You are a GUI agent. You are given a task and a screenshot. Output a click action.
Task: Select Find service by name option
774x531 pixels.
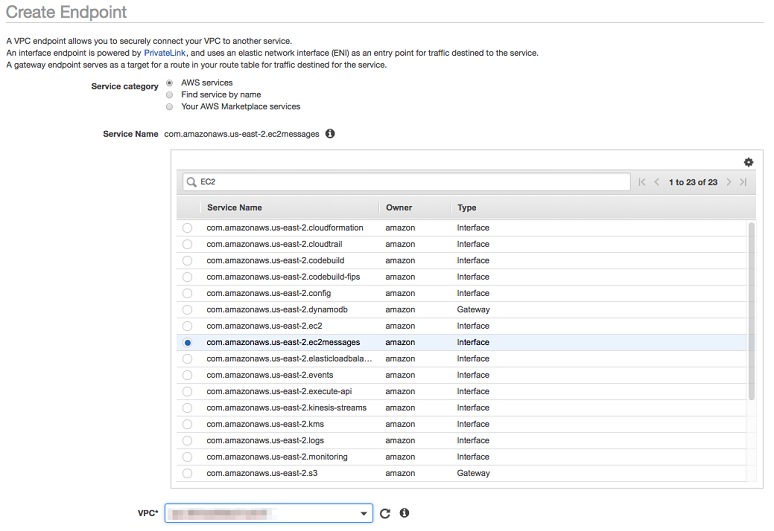point(169,95)
